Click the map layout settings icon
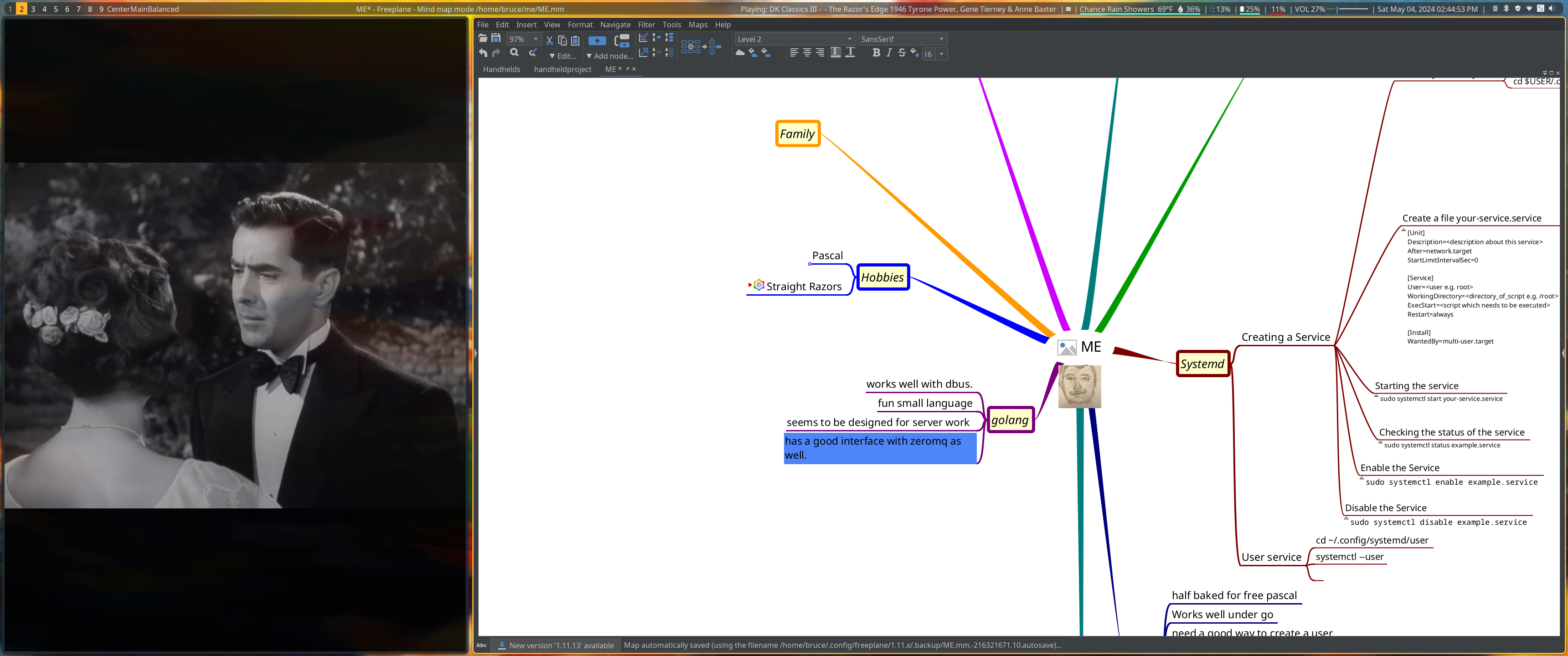Viewport: 1568px width, 656px height. 701,47
